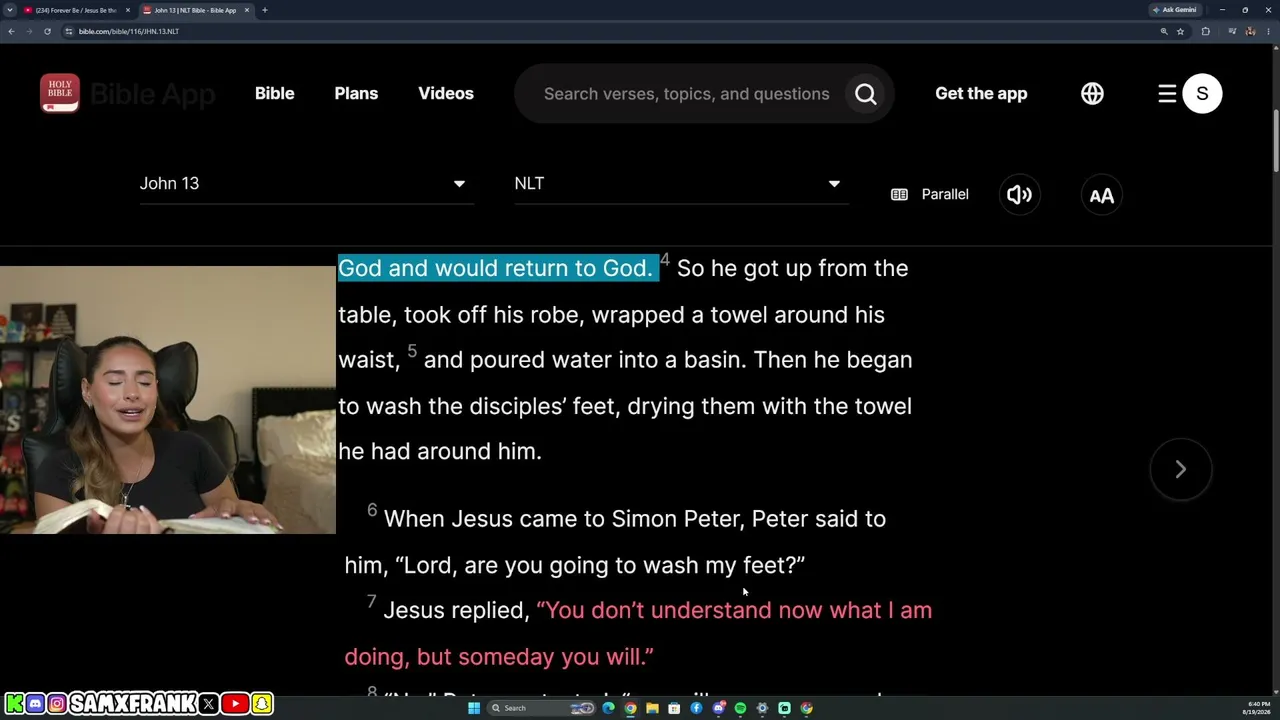This screenshot has height=720, width=1280.
Task: Open Facebook from taskbar
Action: click(696, 708)
